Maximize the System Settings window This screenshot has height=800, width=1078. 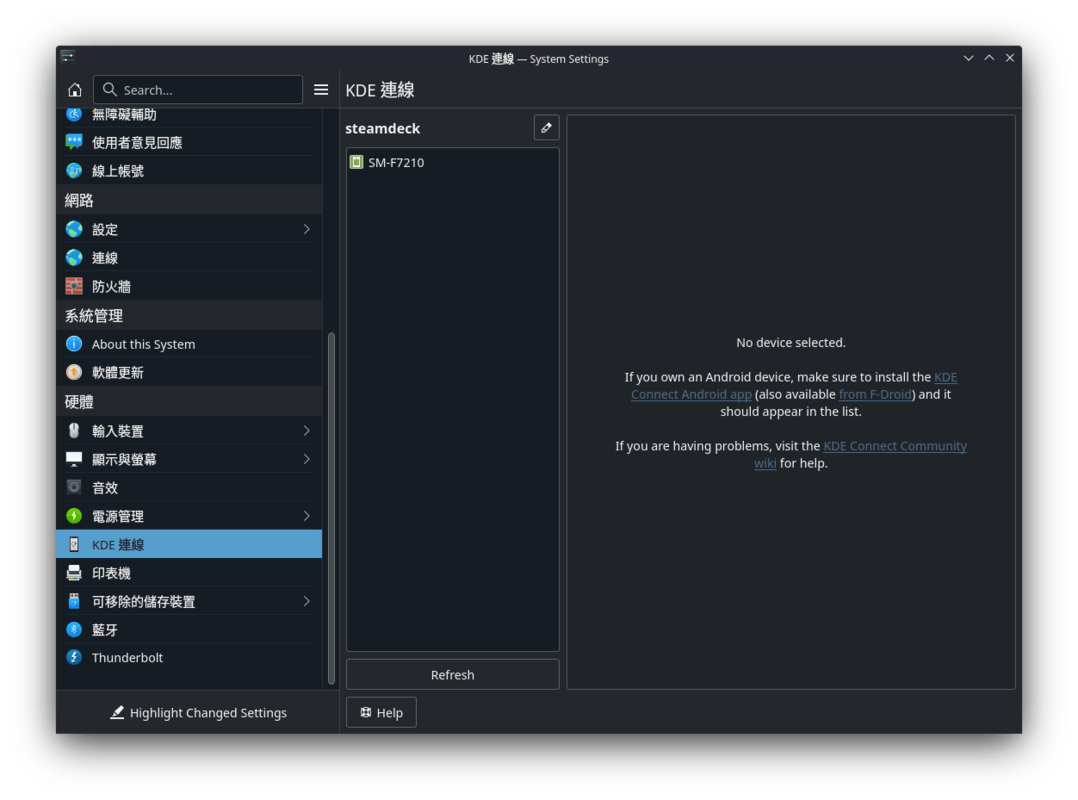pyautogui.click(x=989, y=58)
